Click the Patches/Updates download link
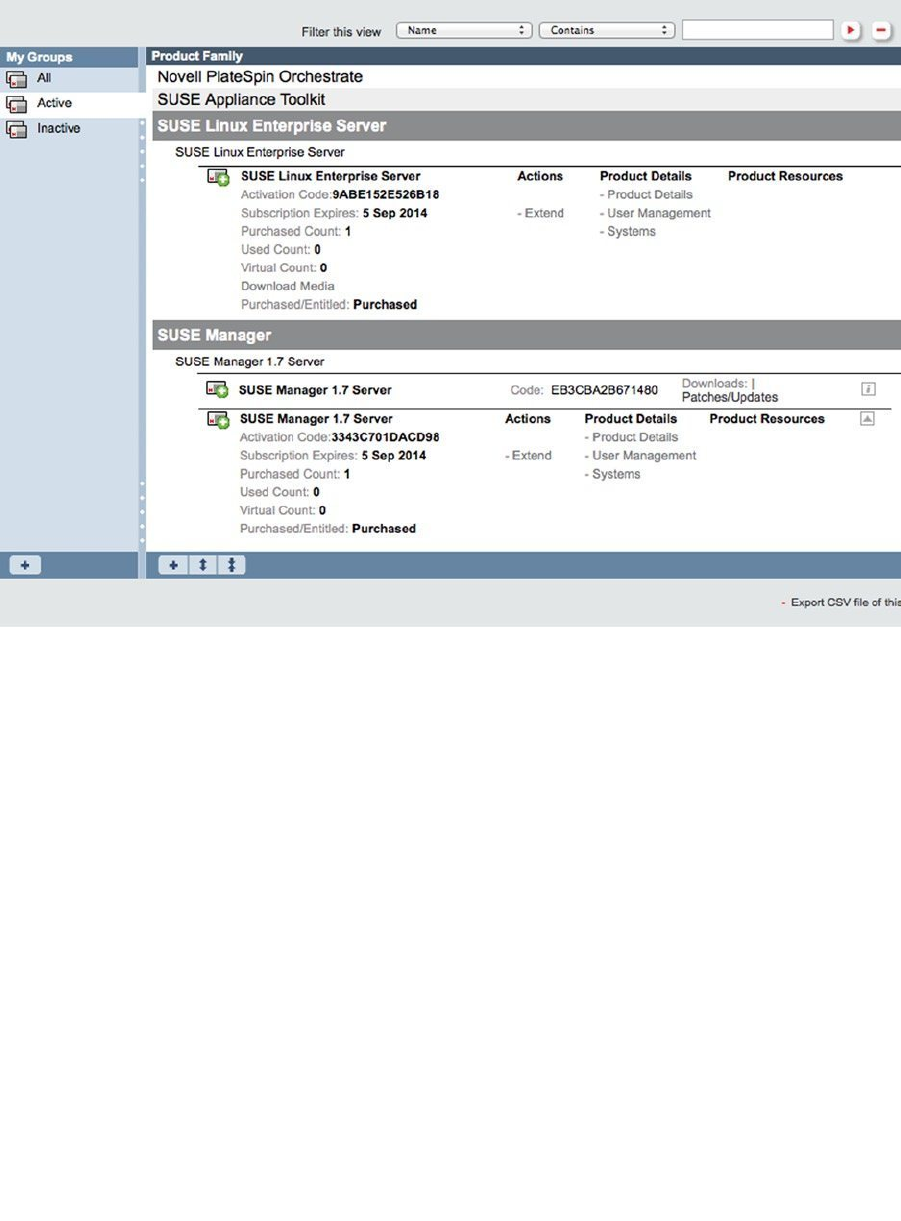Image resolution: width=901 pixels, height=1221 pixels. coord(730,397)
